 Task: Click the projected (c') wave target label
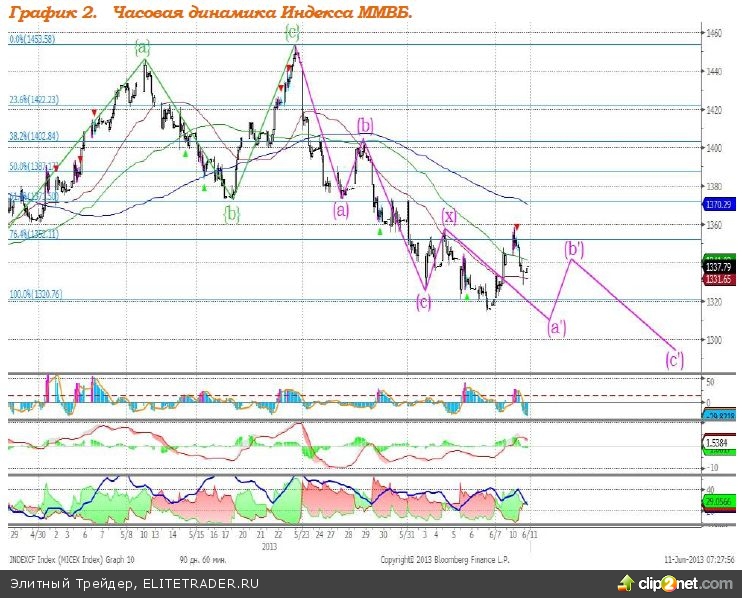click(x=675, y=358)
